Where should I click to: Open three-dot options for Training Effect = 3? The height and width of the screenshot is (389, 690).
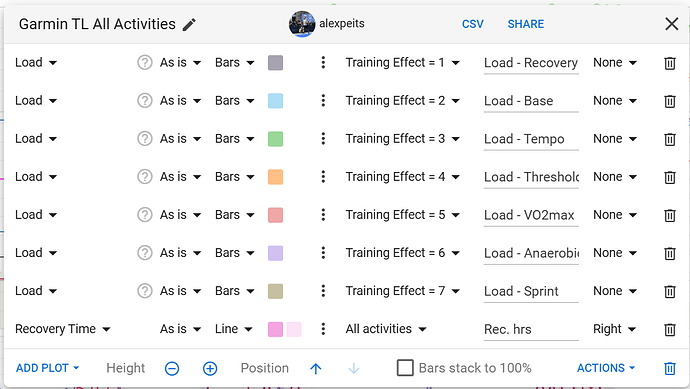323,139
